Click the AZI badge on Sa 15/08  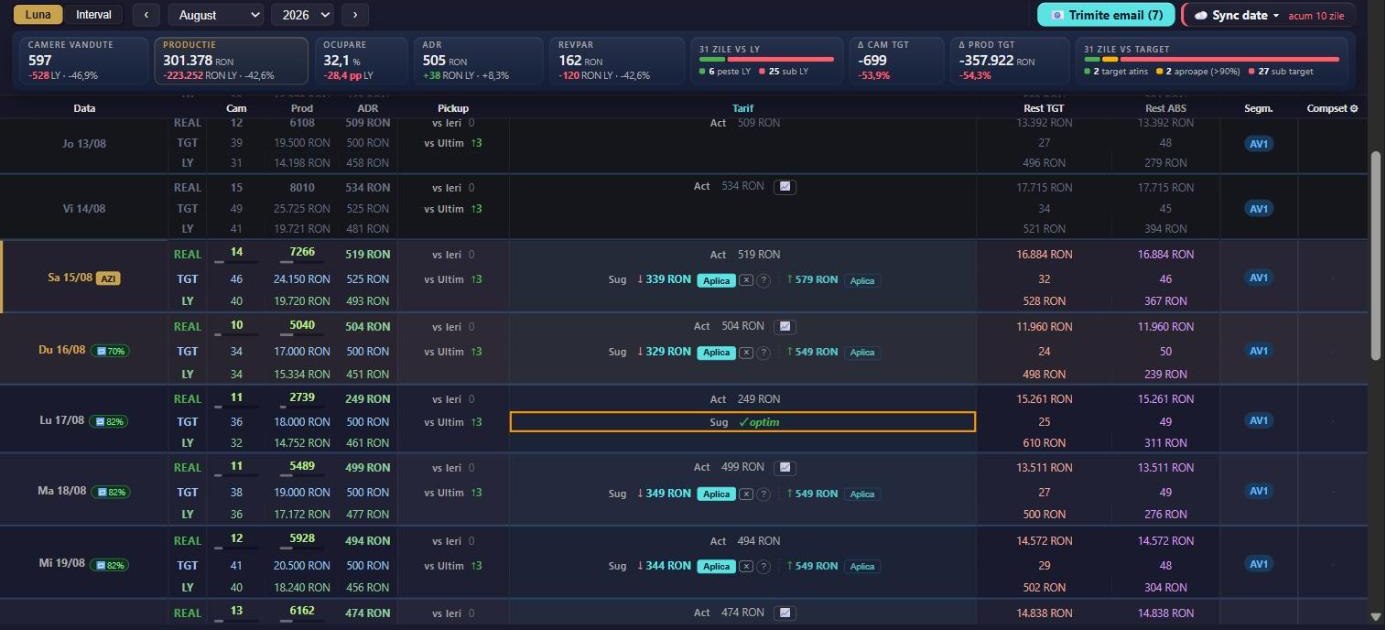pos(108,278)
